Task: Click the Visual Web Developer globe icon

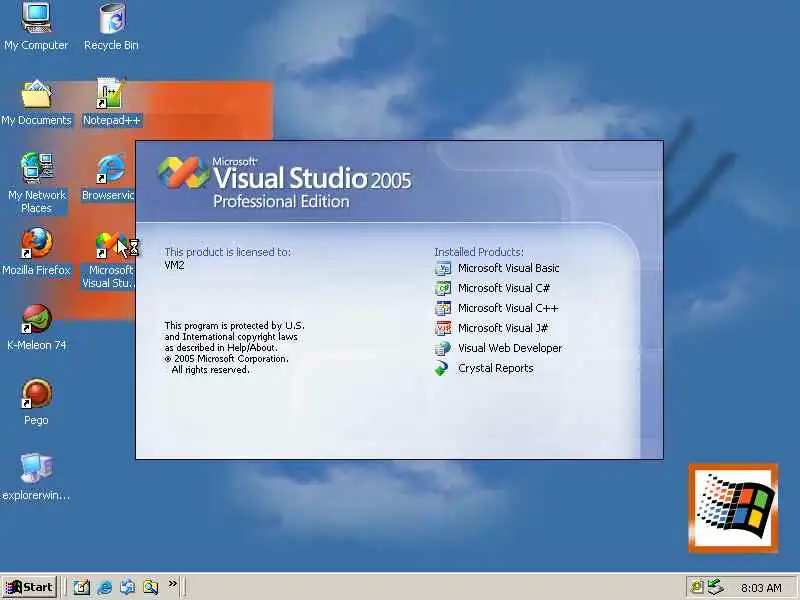Action: (443, 348)
